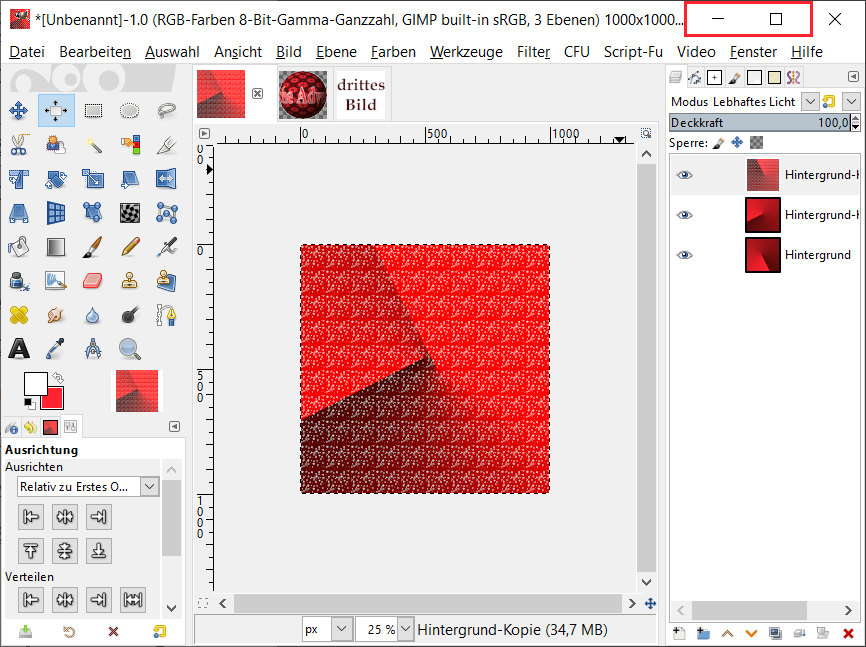Hide the bottom Hintergrund layer
866x647 pixels.
[x=684, y=255]
